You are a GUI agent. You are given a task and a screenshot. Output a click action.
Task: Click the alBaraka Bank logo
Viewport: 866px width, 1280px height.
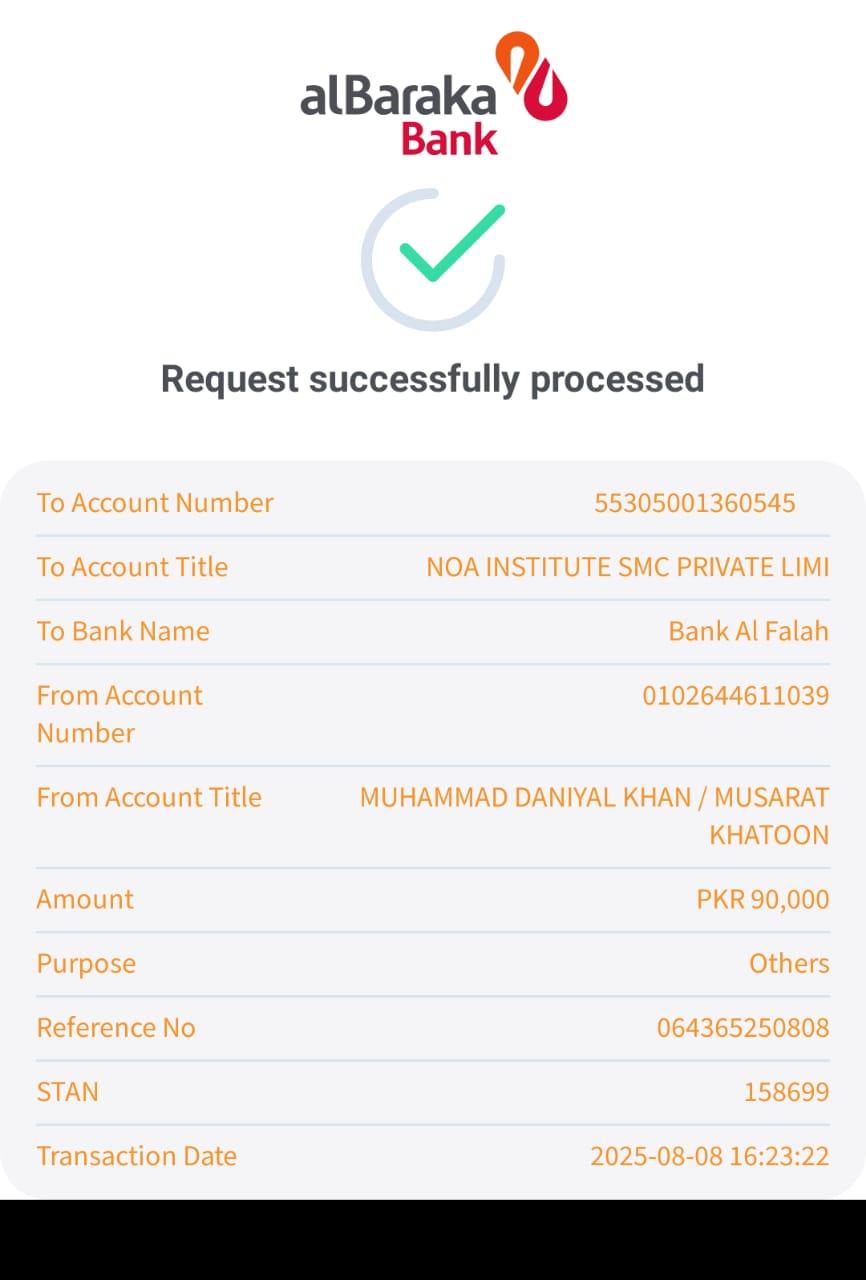click(433, 94)
